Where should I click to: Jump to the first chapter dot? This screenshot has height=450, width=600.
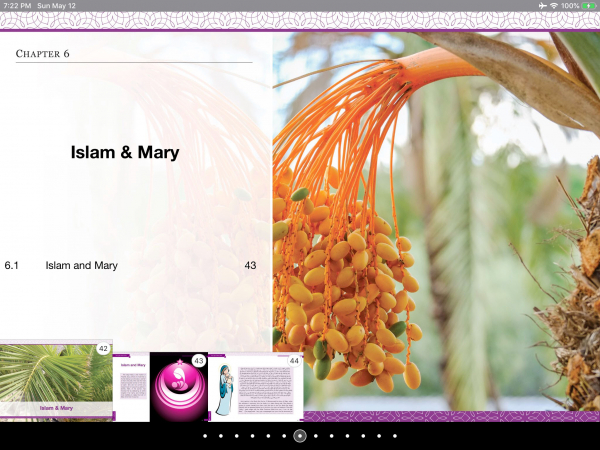[204, 436]
